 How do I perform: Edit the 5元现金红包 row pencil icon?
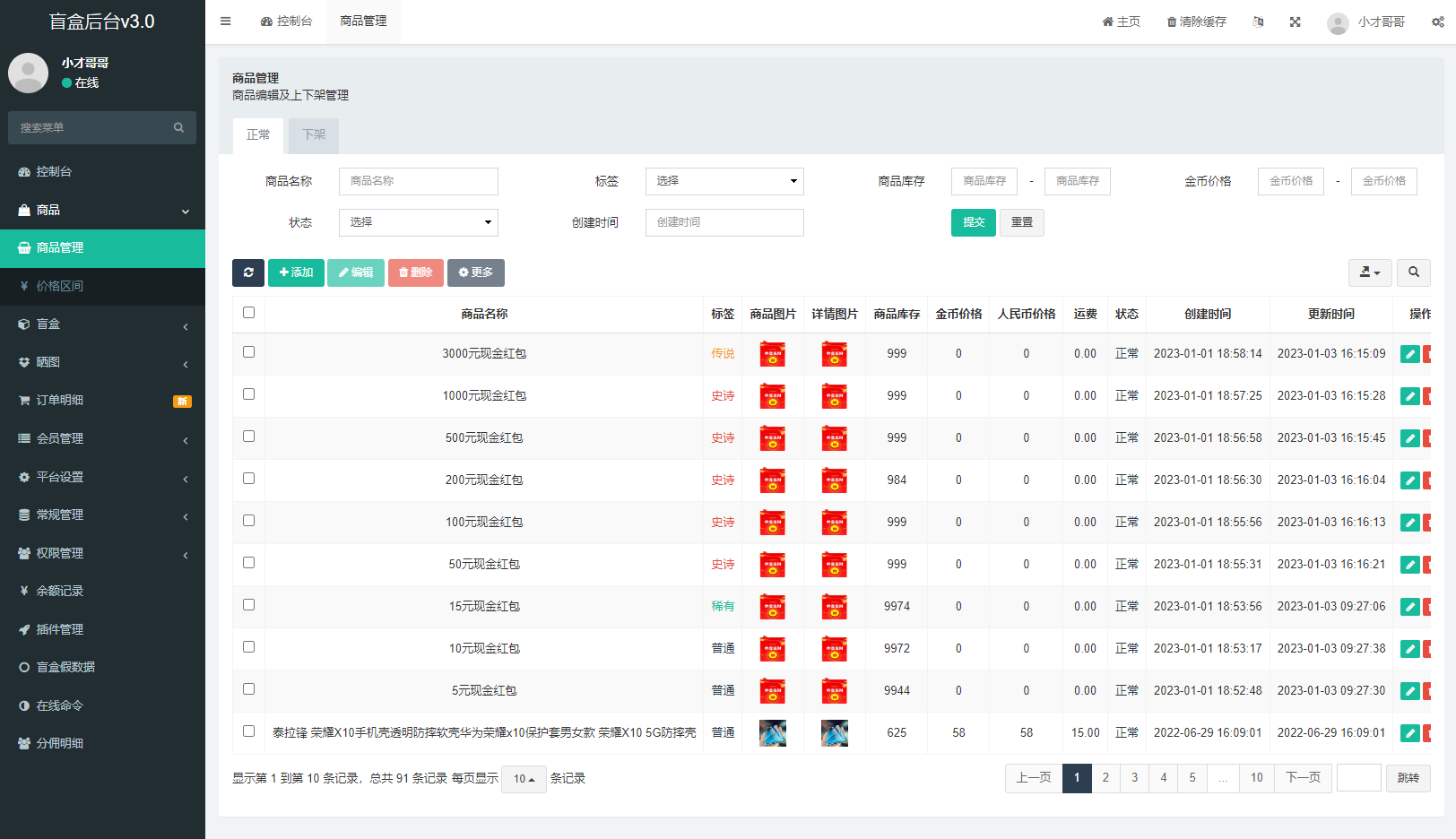pos(1410,691)
